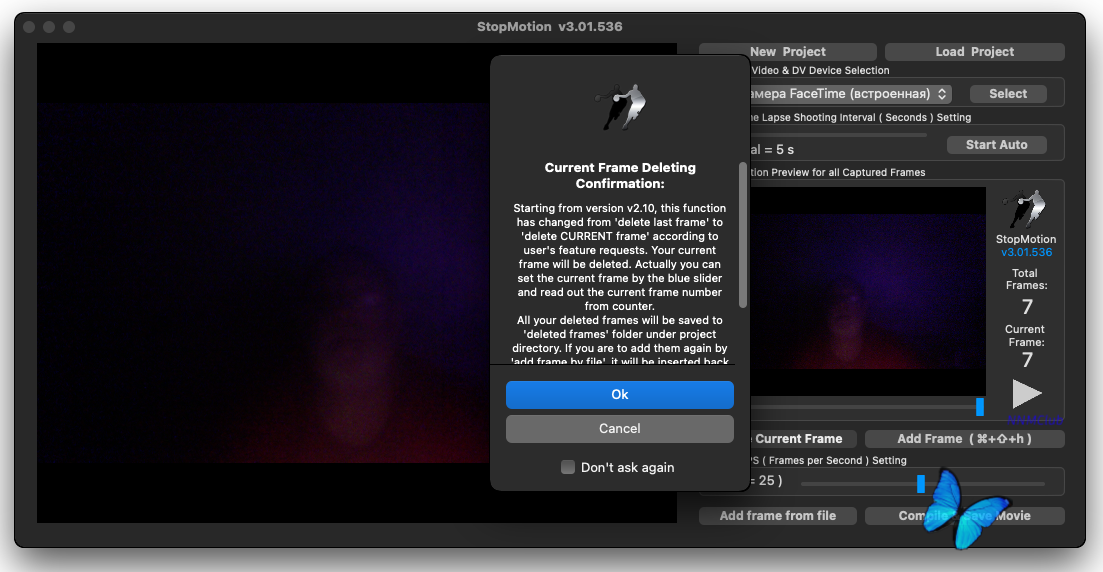Screen dimensions: 1103x572
Task: Confirm frame deletion with the Ok button
Action: (620, 395)
